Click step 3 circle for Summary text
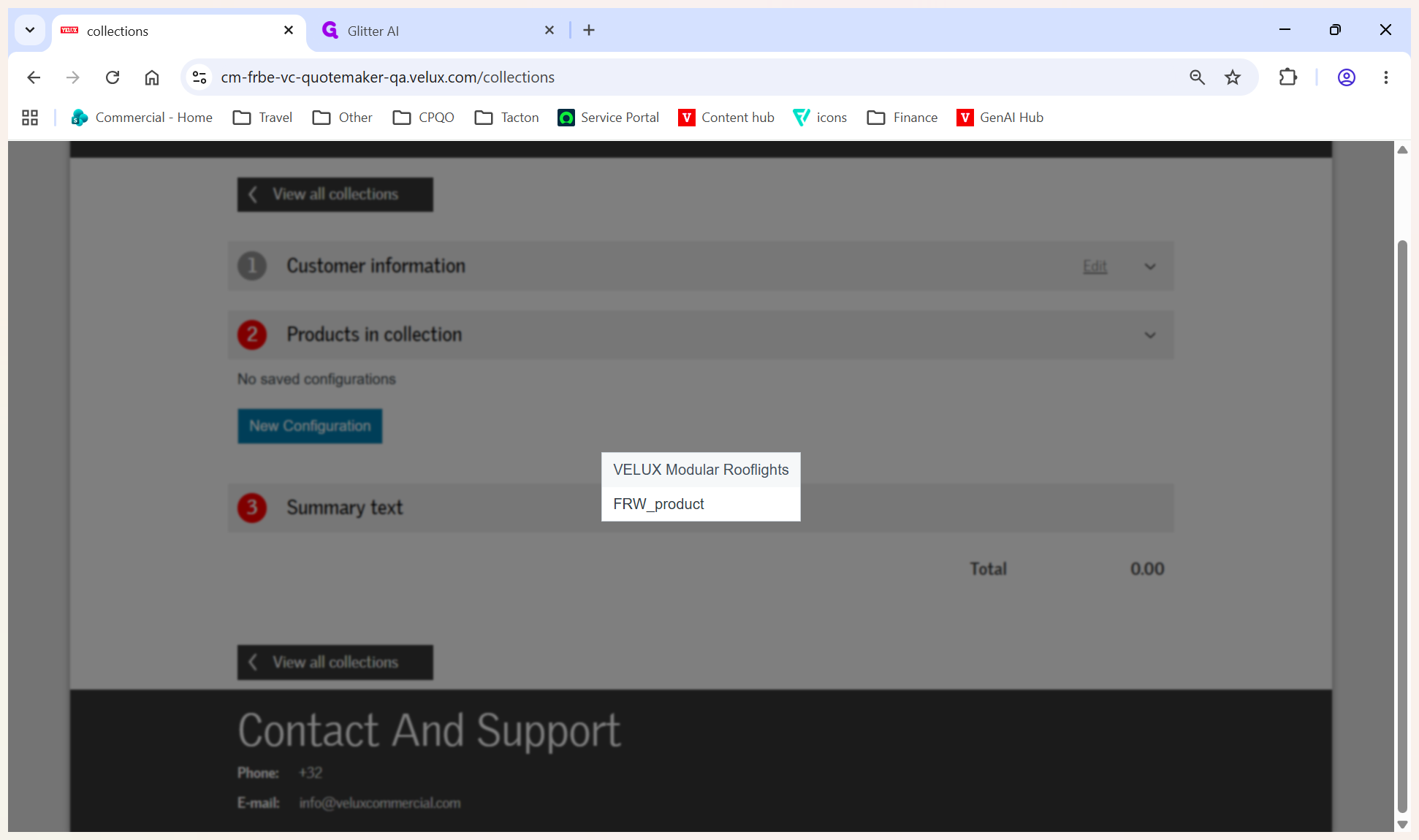The width and height of the screenshot is (1419, 840). tap(252, 507)
